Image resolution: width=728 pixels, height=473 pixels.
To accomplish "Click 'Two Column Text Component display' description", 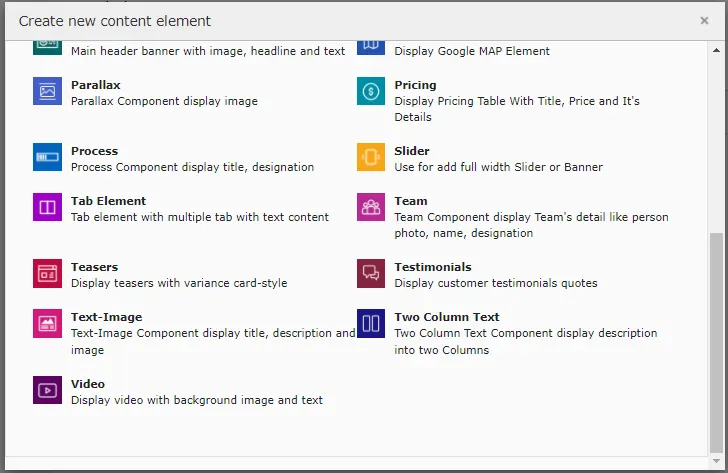I will click(526, 341).
